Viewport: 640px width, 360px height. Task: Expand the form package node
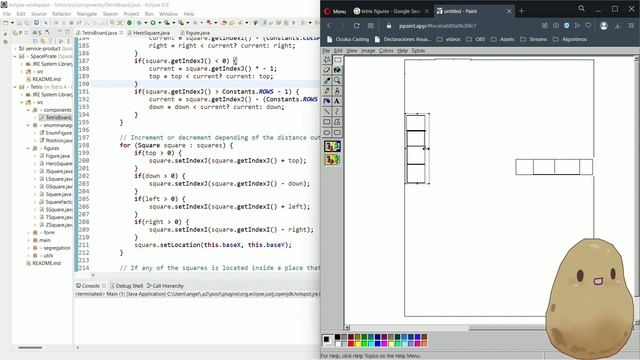[x=29, y=233]
